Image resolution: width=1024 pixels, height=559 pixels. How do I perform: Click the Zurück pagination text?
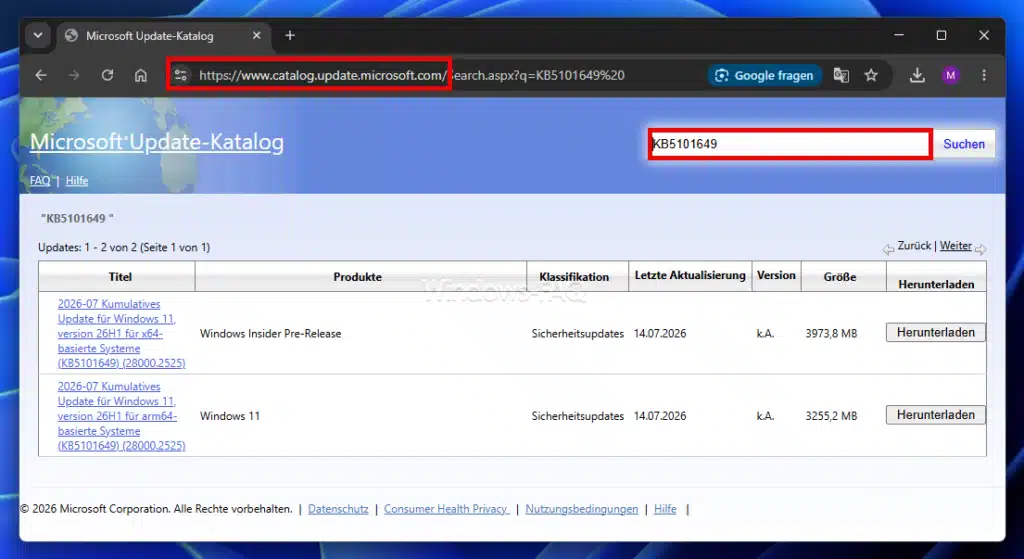(914, 246)
